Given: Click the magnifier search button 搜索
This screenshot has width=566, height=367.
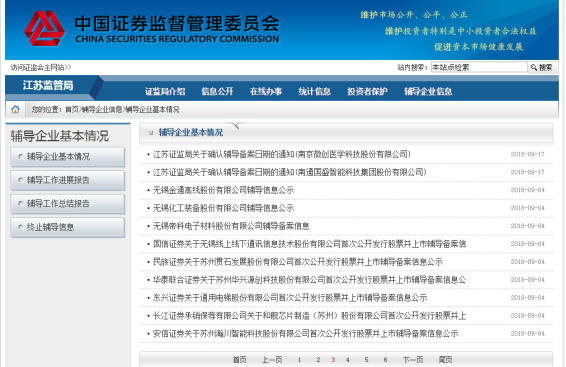Looking at the screenshot, I should click(543, 67).
